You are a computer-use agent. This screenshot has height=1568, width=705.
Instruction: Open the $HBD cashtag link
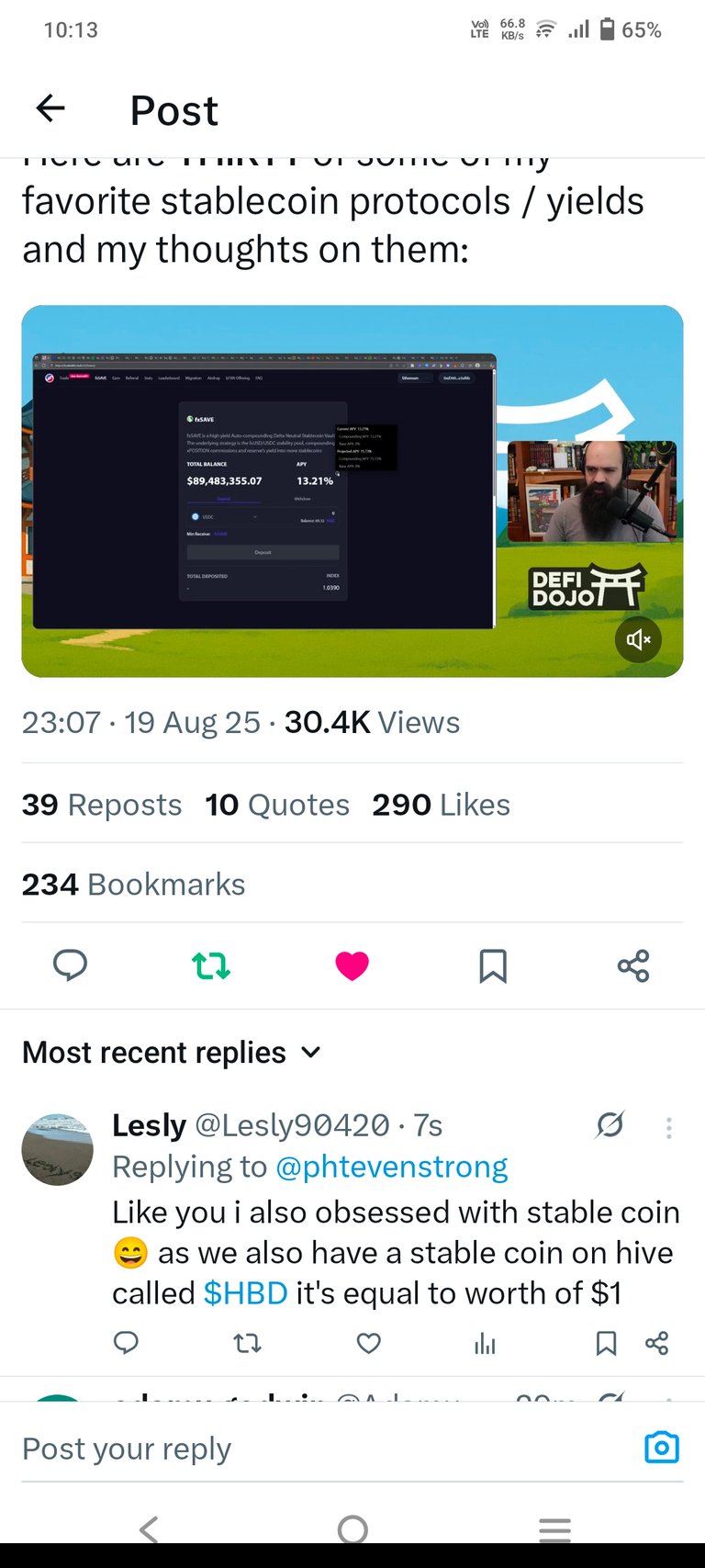point(245,1293)
